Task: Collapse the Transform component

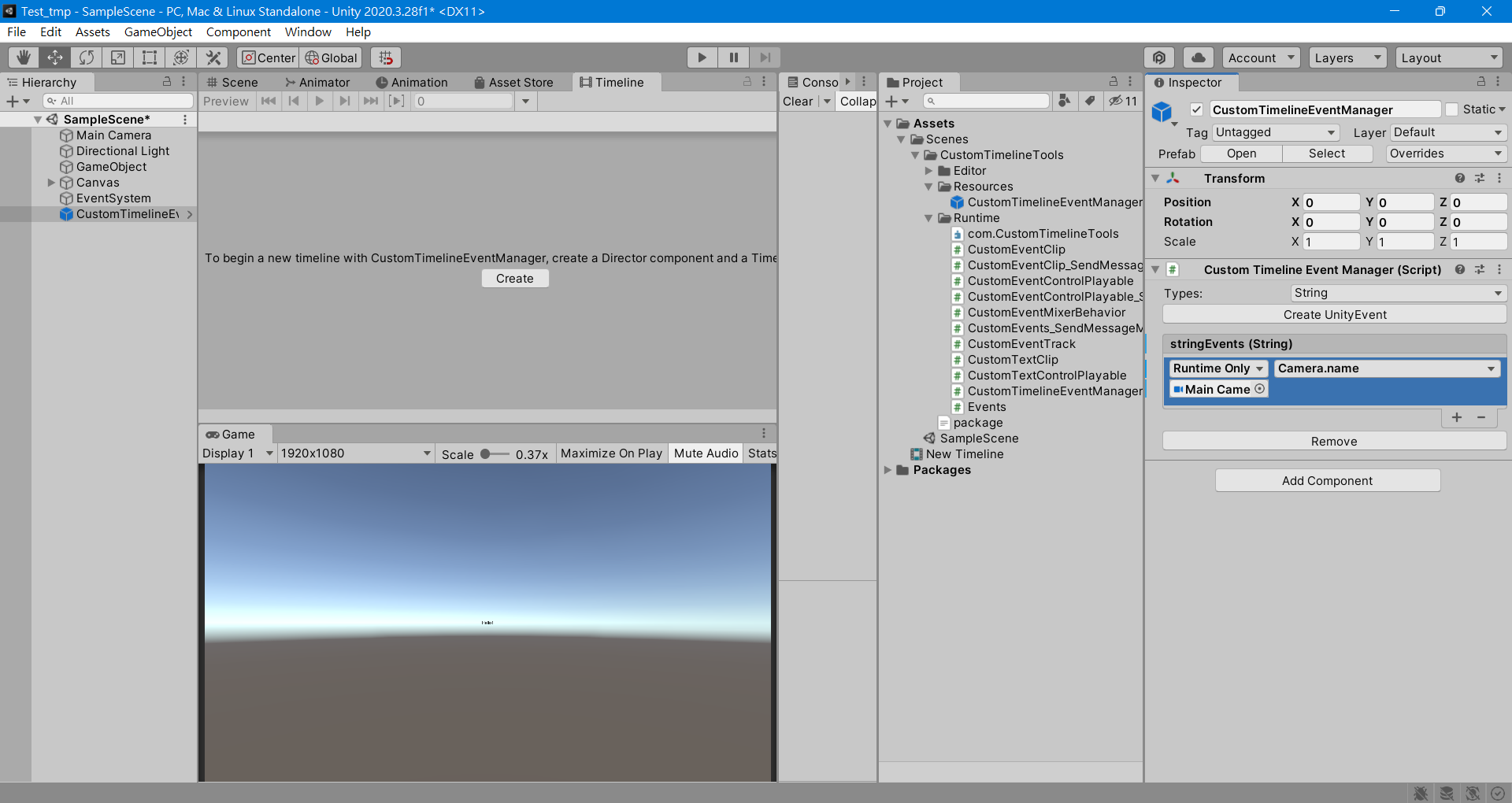Action: tap(1155, 179)
